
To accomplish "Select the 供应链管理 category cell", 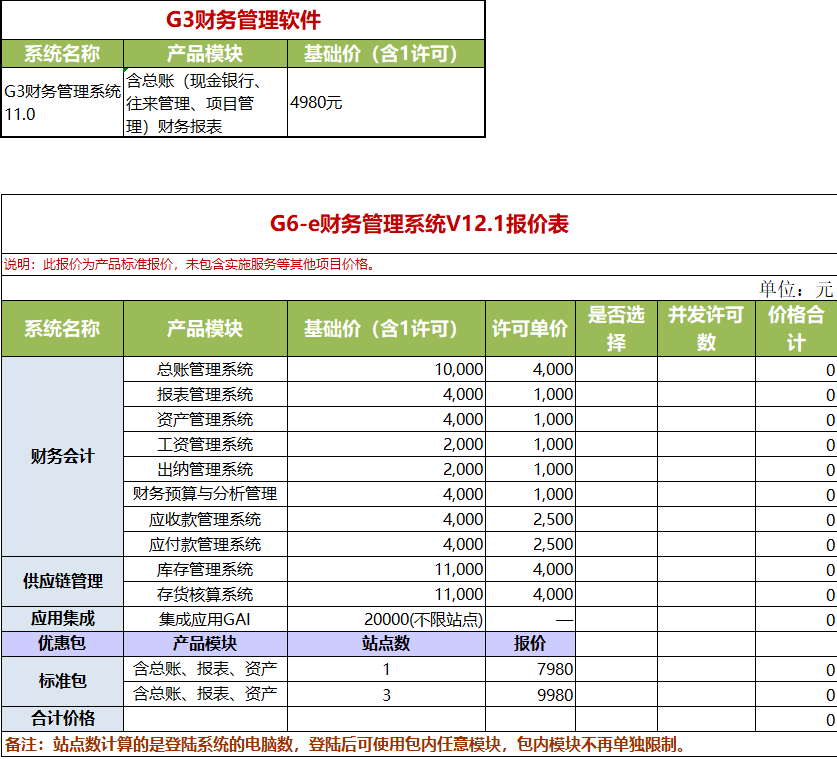I will point(62,582).
